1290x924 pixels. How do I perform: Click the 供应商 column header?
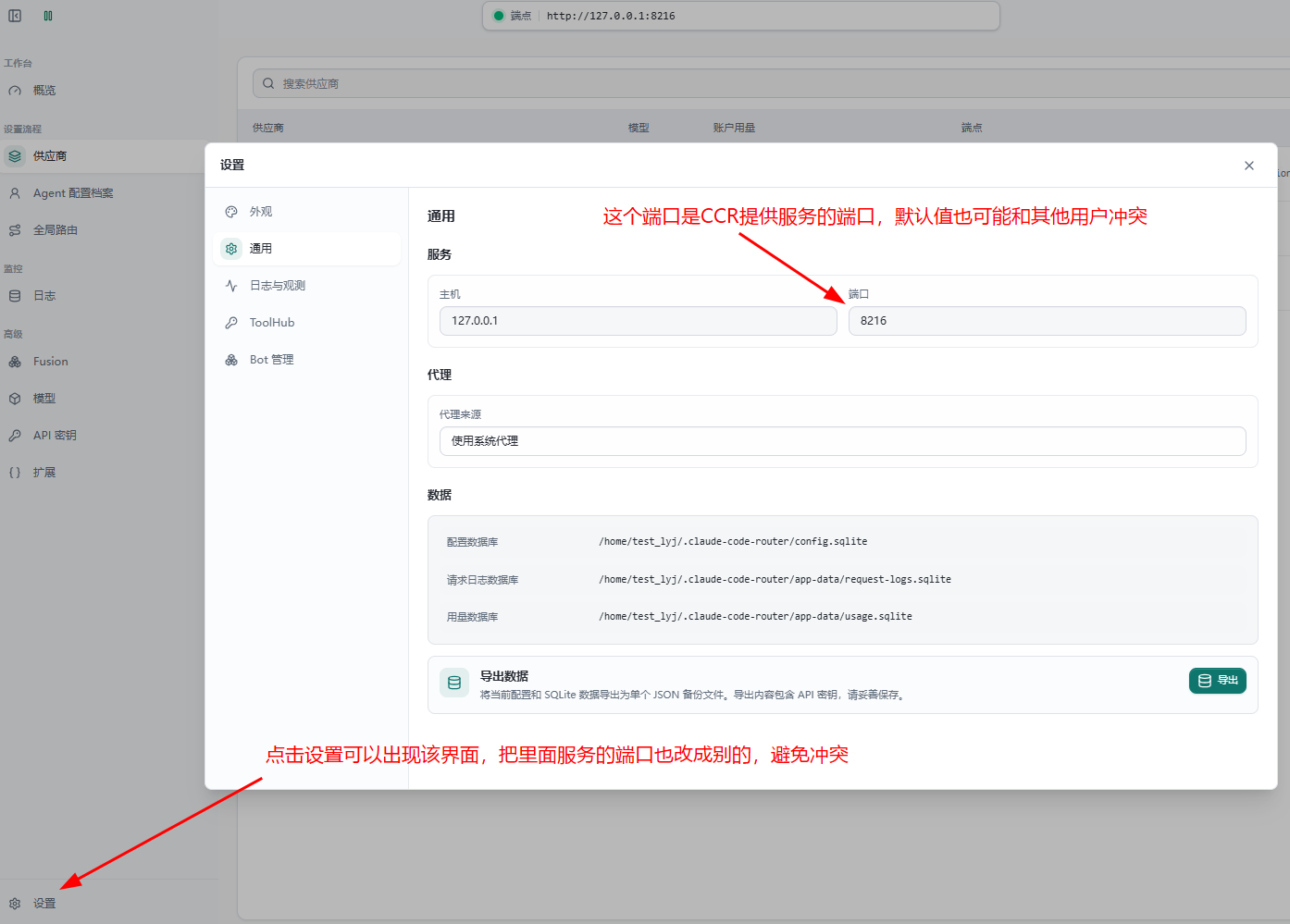pyautogui.click(x=268, y=129)
